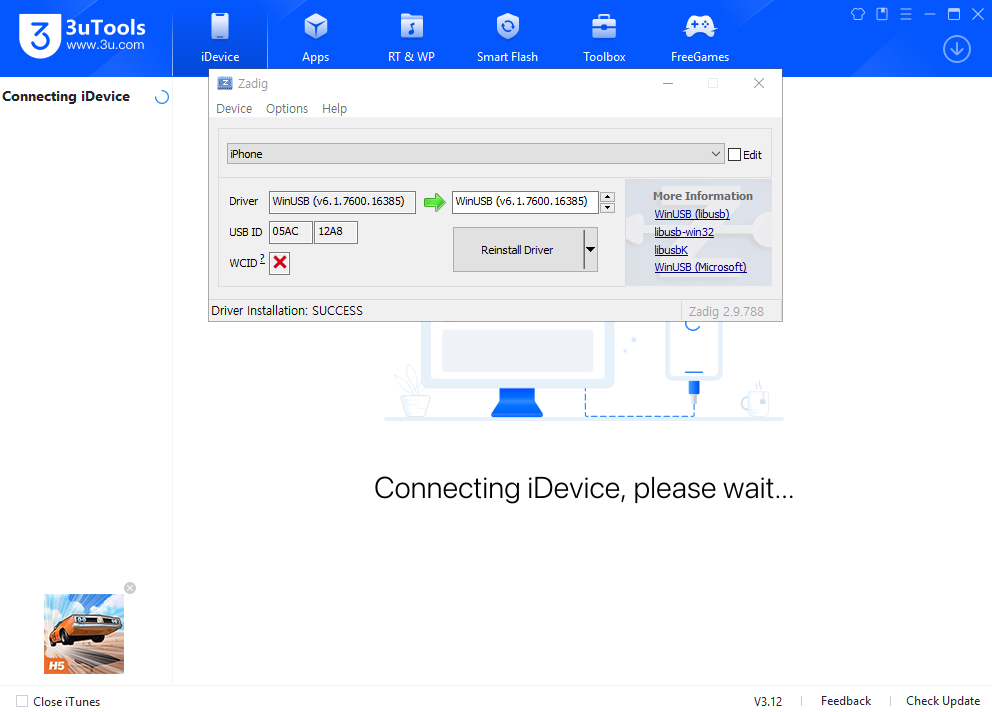Enable the Edit checkbox in Zadig

[735, 154]
